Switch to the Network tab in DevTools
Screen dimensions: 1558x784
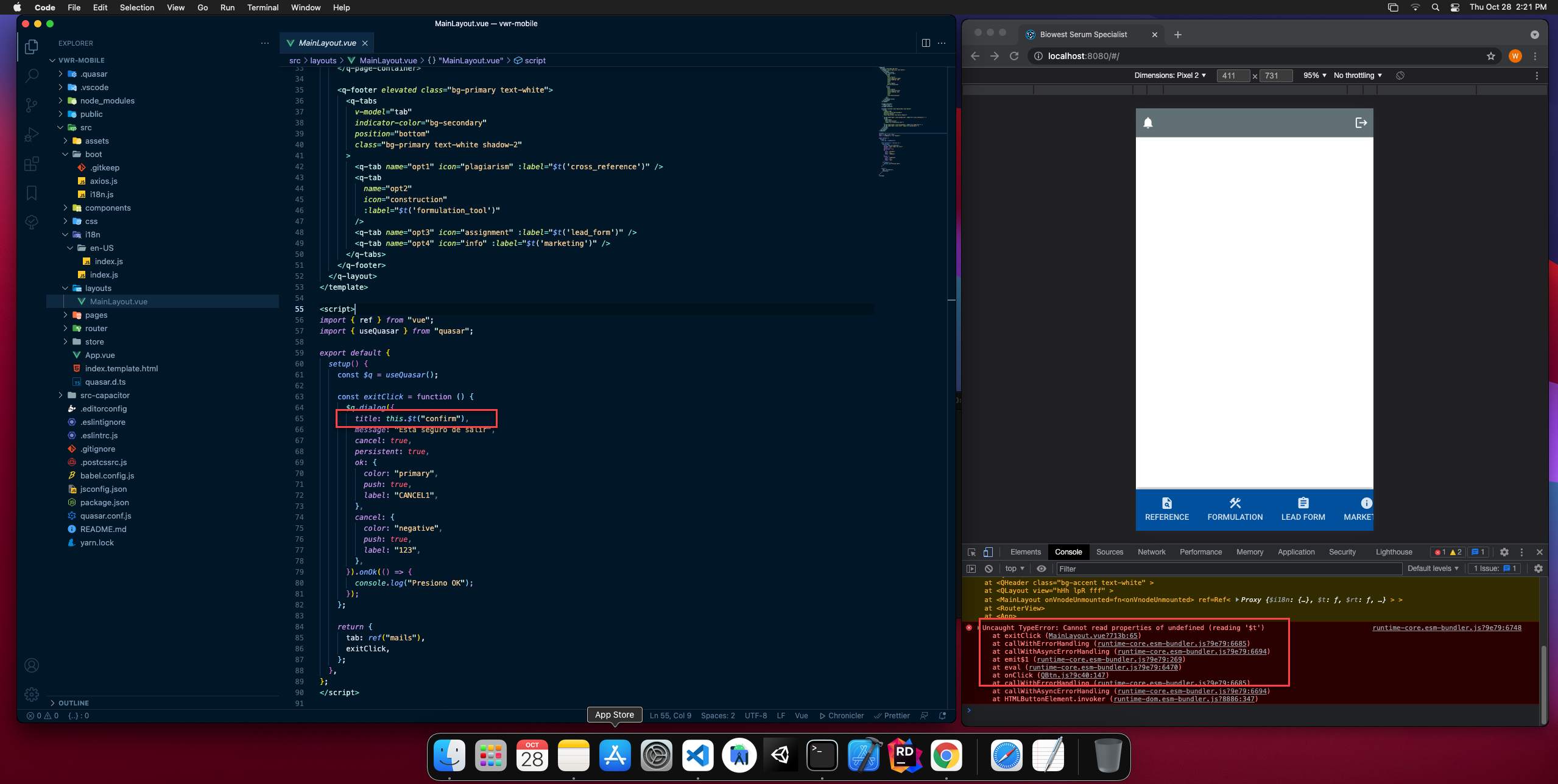pos(1151,552)
